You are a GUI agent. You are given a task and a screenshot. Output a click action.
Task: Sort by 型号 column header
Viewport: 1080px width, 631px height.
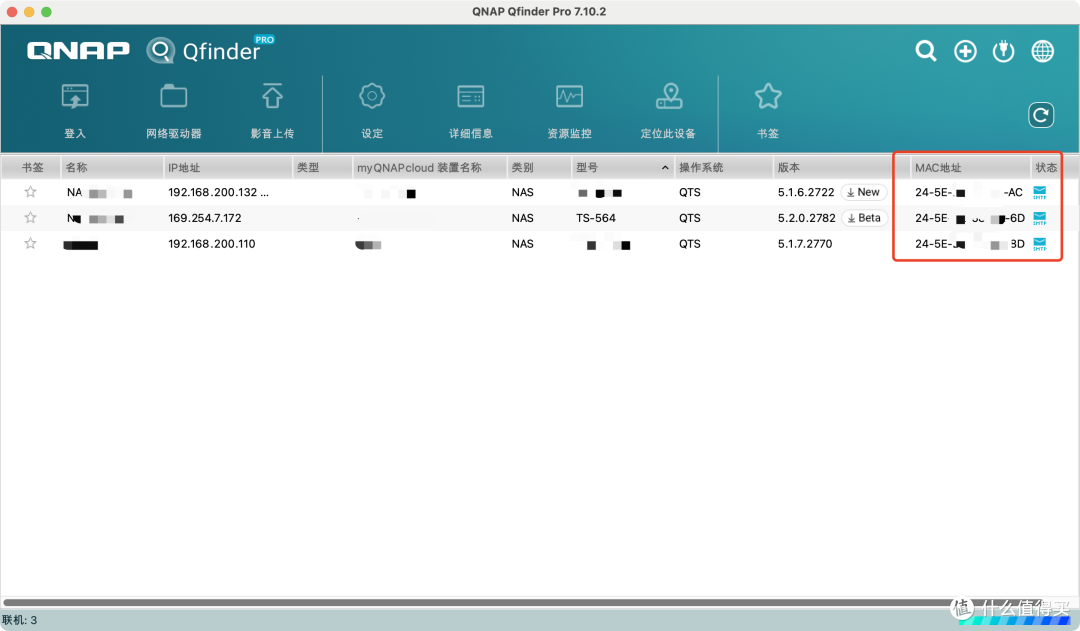tap(622, 167)
